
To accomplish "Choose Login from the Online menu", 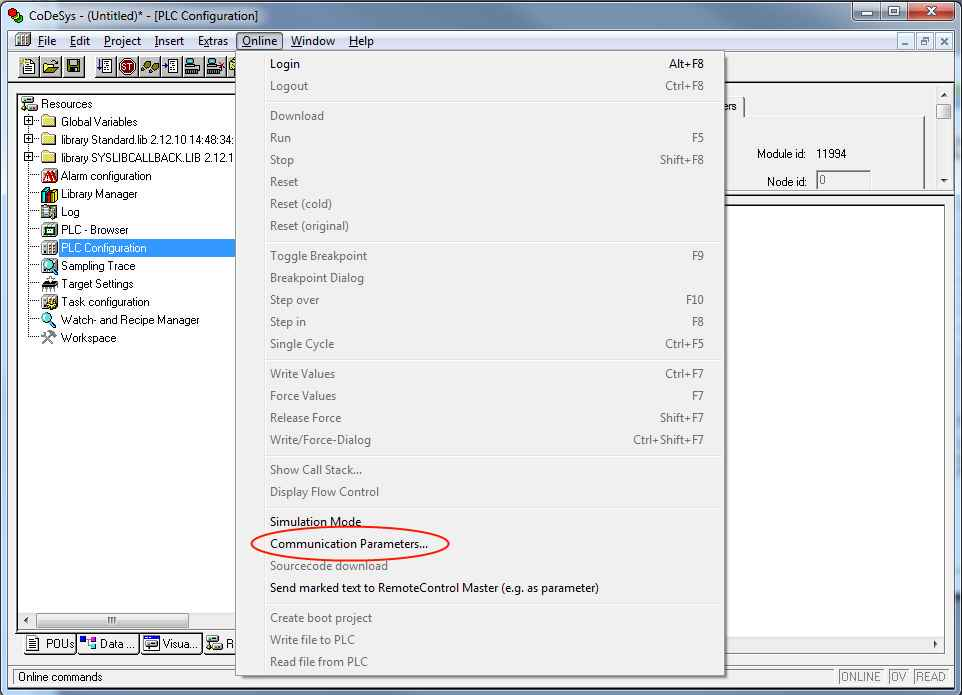I will tap(480, 64).
